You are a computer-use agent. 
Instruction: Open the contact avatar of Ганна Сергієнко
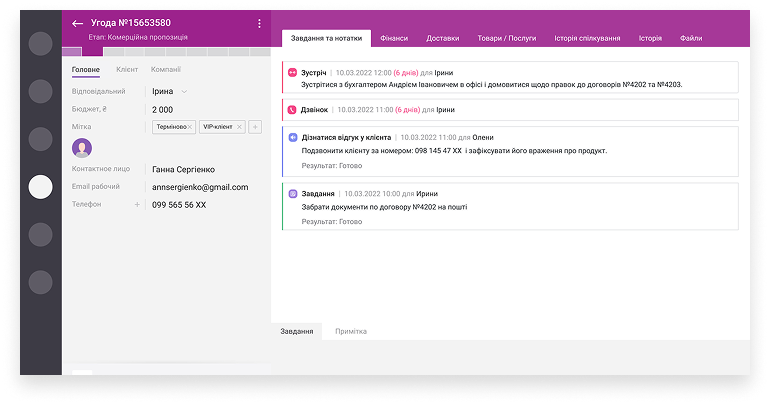(82, 148)
